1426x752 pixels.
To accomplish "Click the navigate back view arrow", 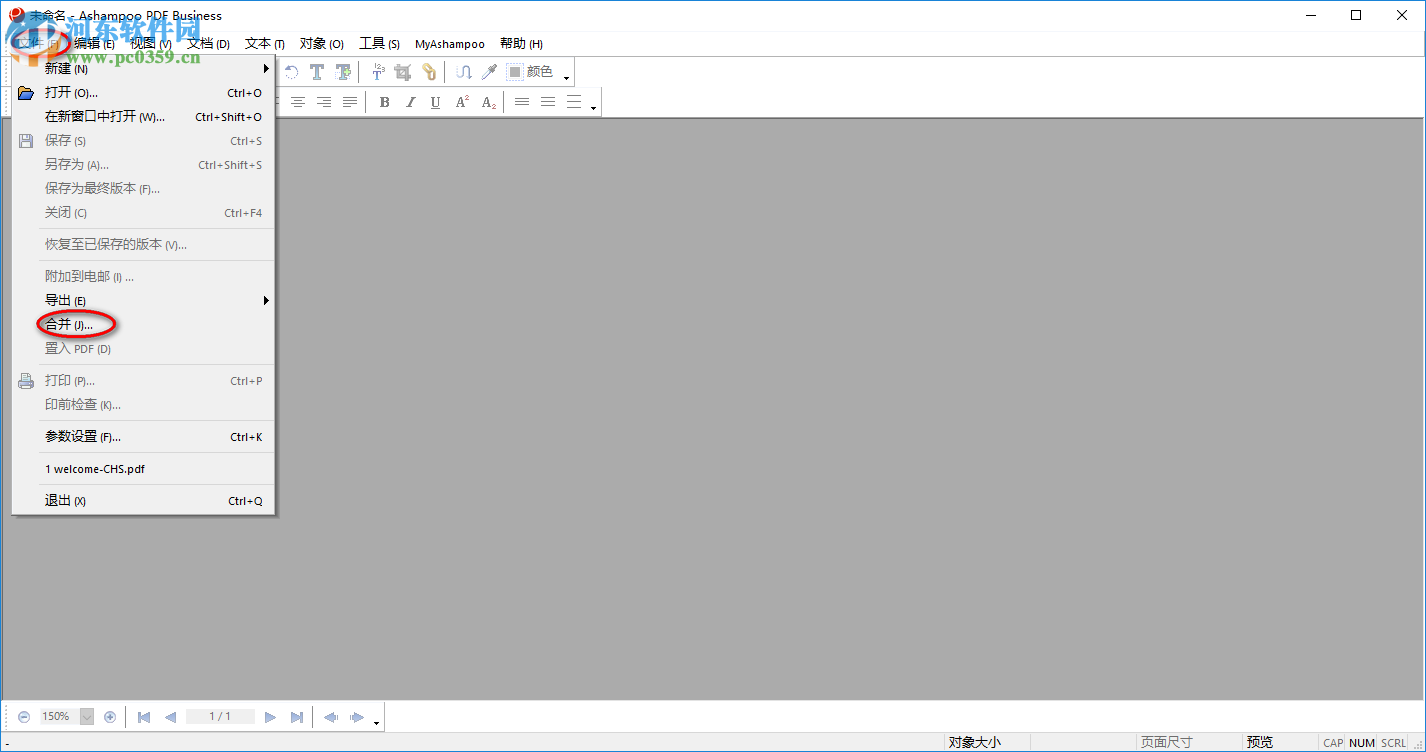I will 331,717.
